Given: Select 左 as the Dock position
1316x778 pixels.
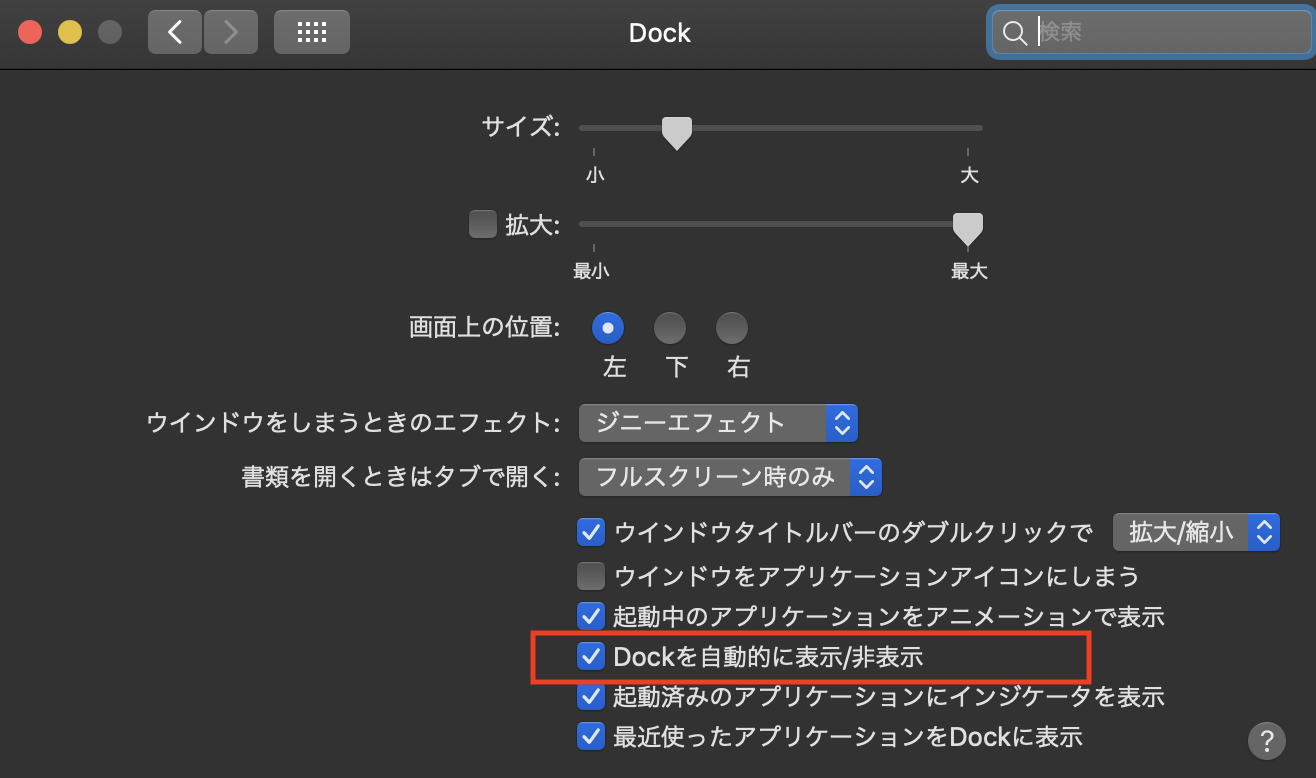Looking at the screenshot, I should [608, 327].
